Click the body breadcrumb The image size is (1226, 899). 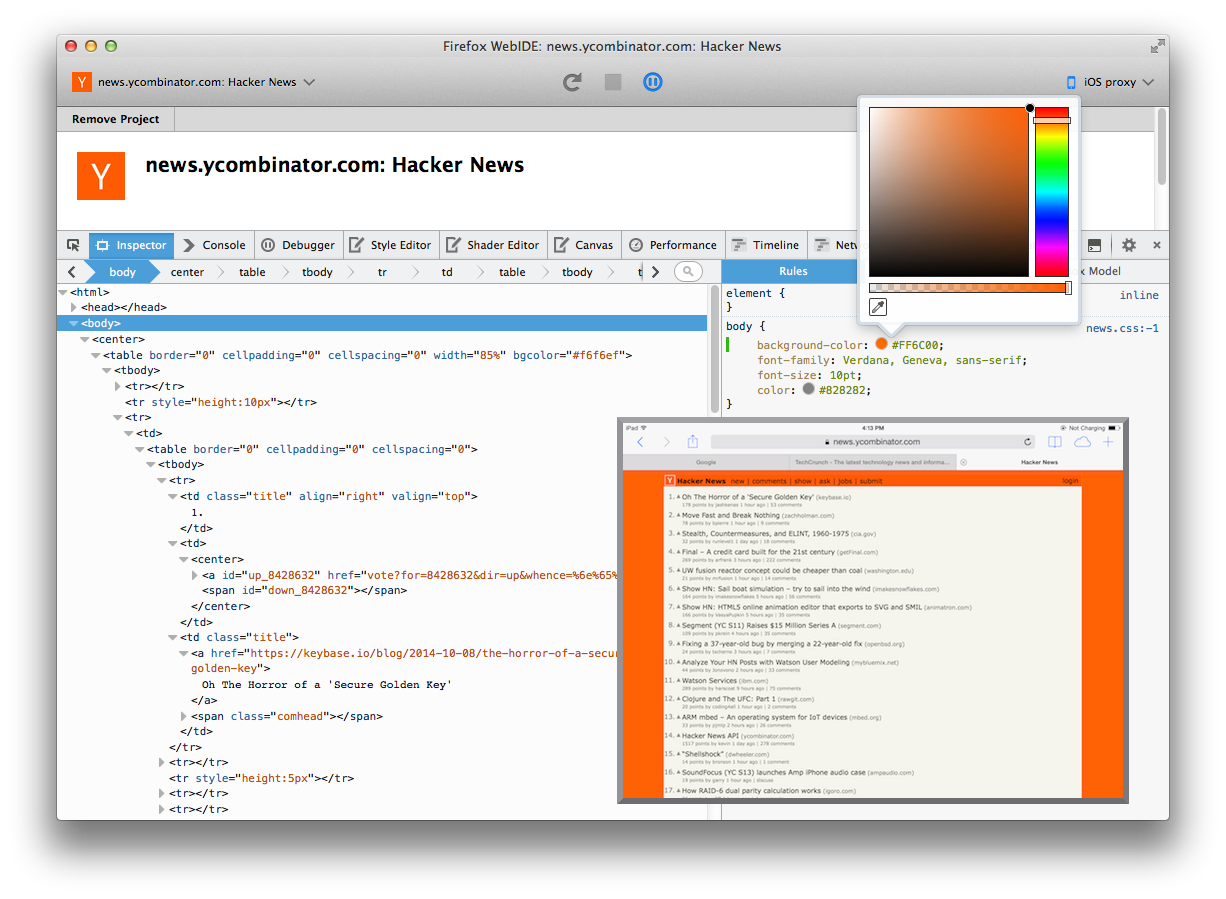(x=122, y=272)
